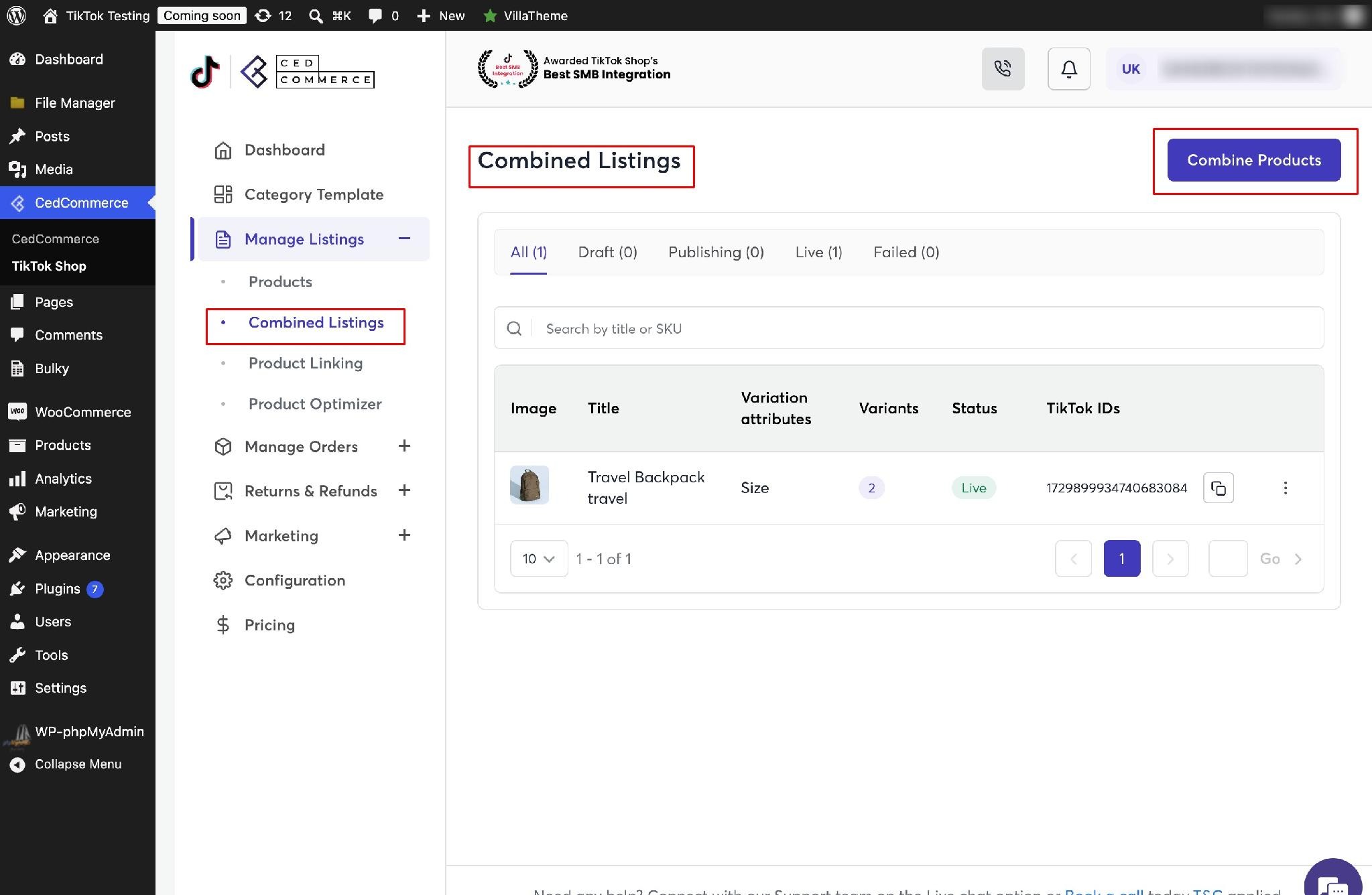The height and width of the screenshot is (895, 1372).
Task: Expand the Manage Orders section
Action: pyautogui.click(x=404, y=446)
